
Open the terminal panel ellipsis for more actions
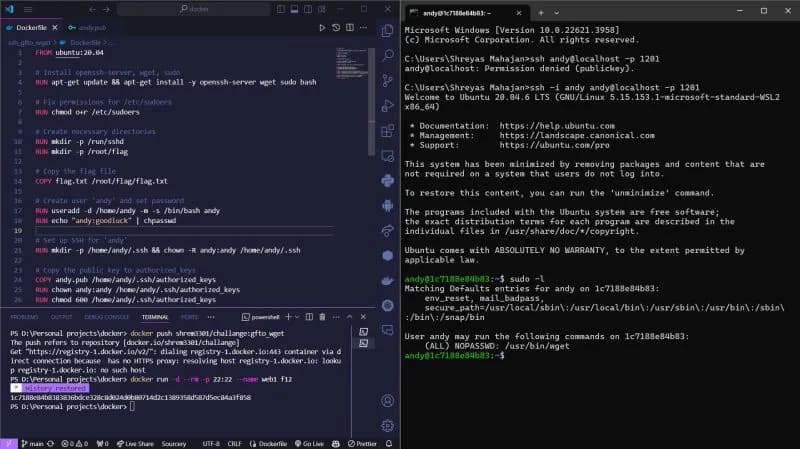click(x=336, y=317)
